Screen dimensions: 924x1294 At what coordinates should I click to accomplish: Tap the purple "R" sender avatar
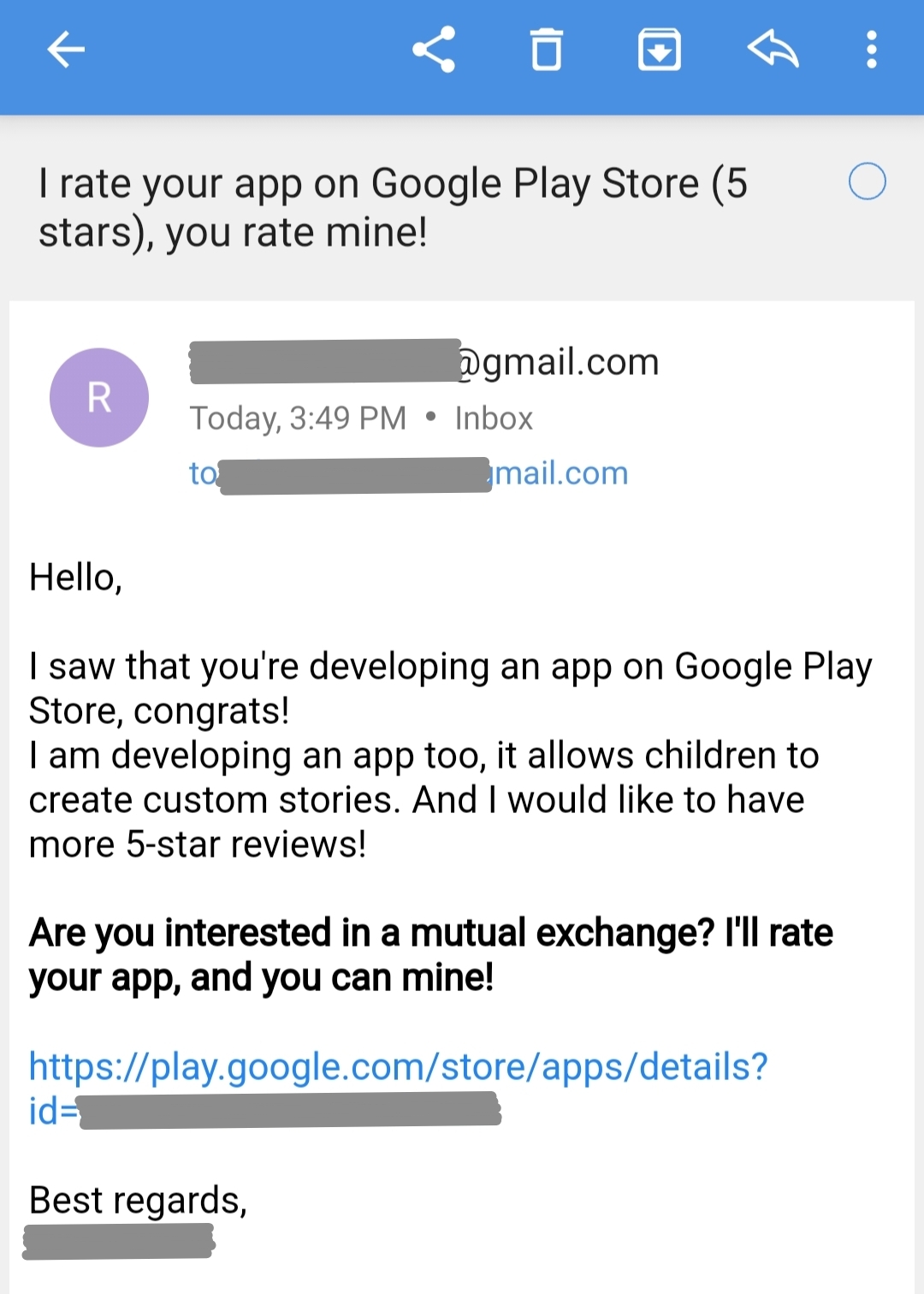click(x=99, y=397)
